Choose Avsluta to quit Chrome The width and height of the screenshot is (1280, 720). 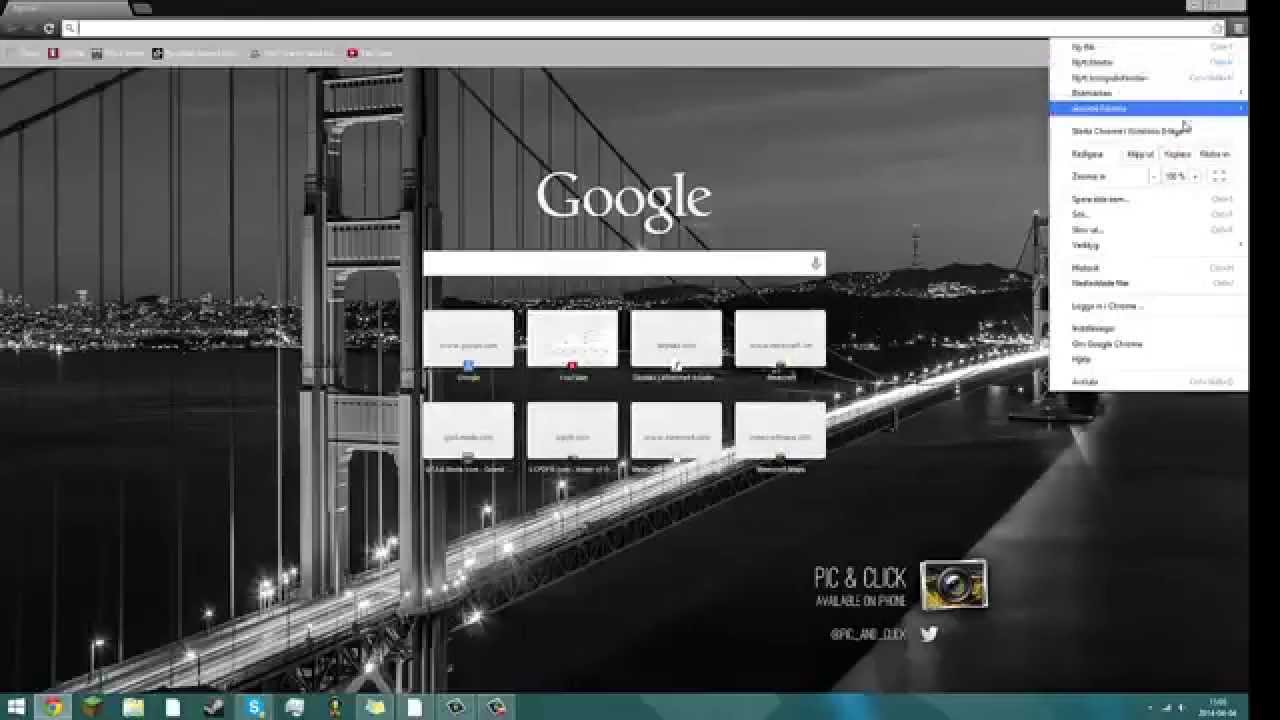[x=1148, y=382]
